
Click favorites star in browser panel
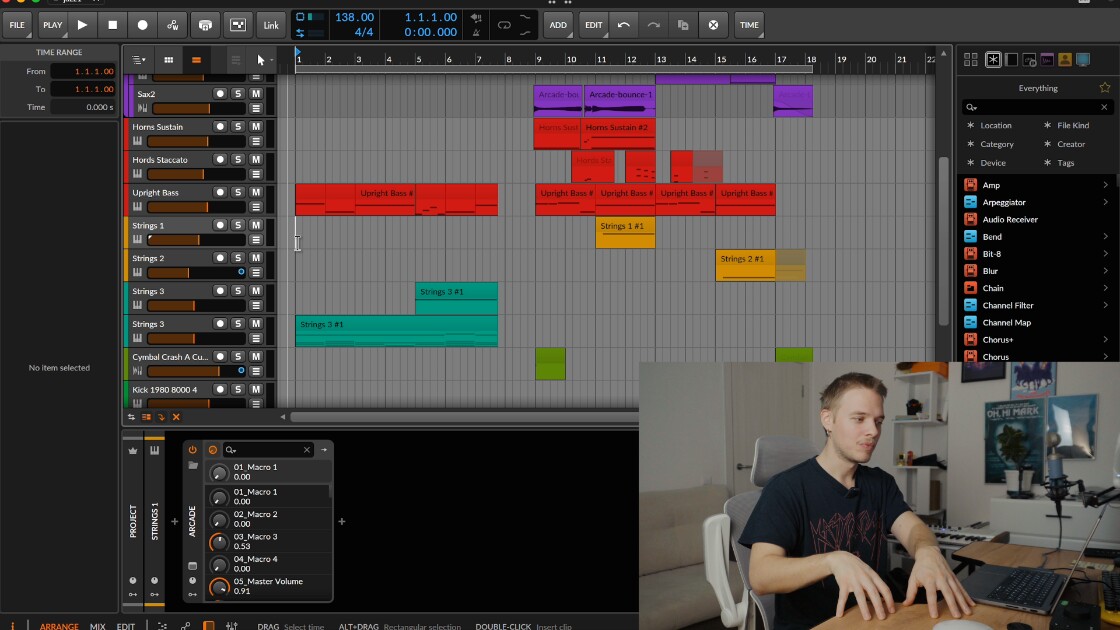pos(1104,88)
